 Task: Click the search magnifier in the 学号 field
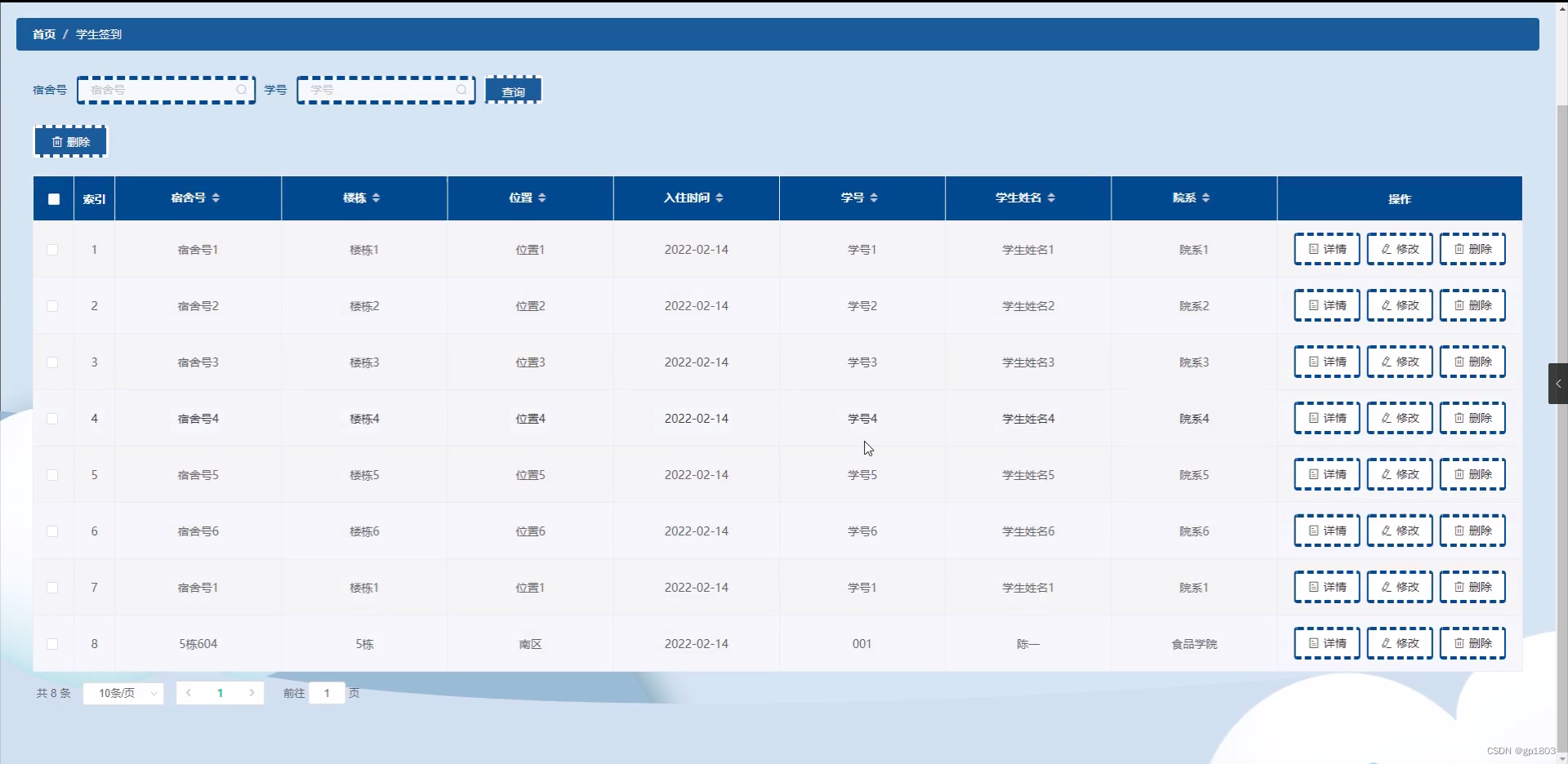(x=461, y=90)
